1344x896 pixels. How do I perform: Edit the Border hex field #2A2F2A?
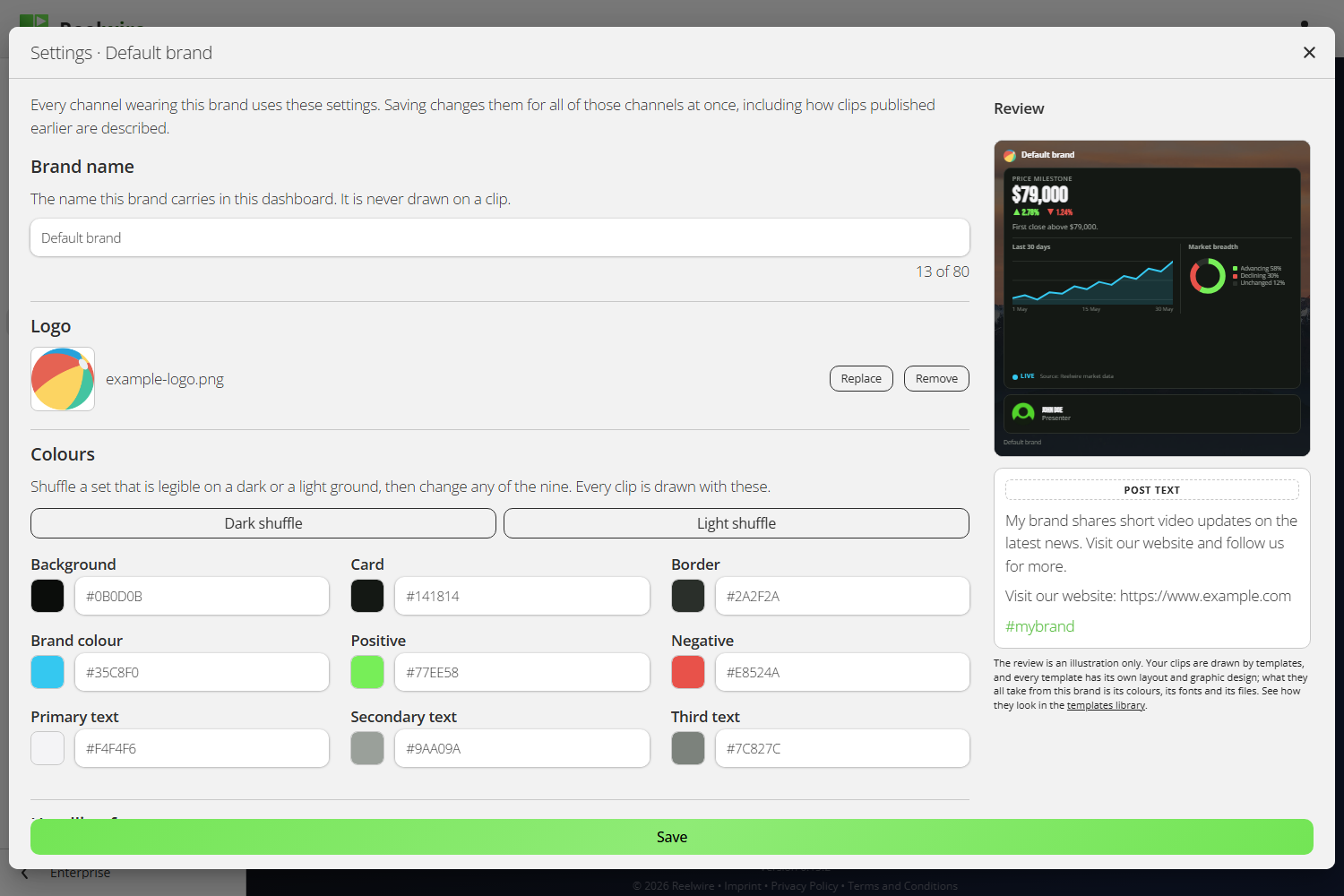(842, 596)
